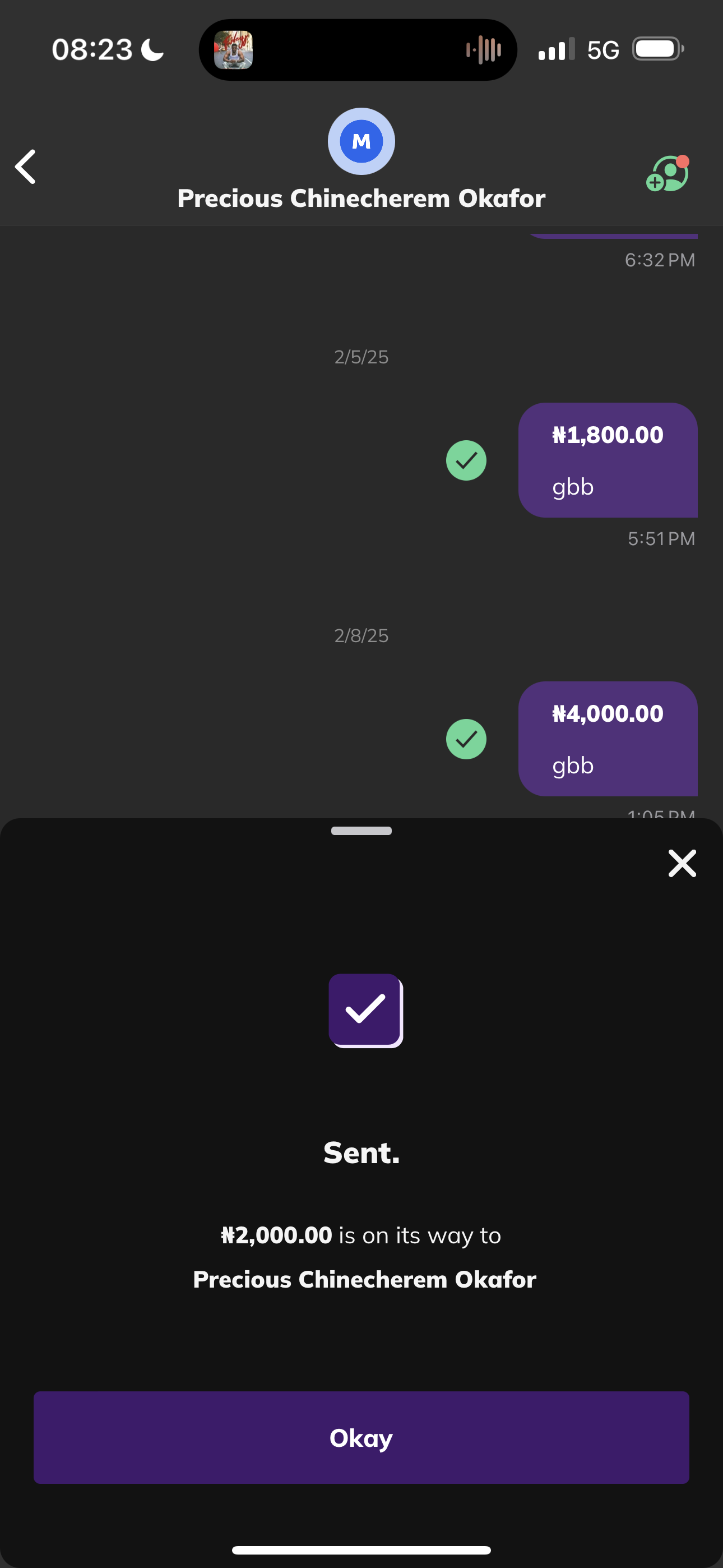Screen dimensions: 723x1568
Task: Tap the green checkmark beside ₦1,800.00
Action: pos(466,460)
